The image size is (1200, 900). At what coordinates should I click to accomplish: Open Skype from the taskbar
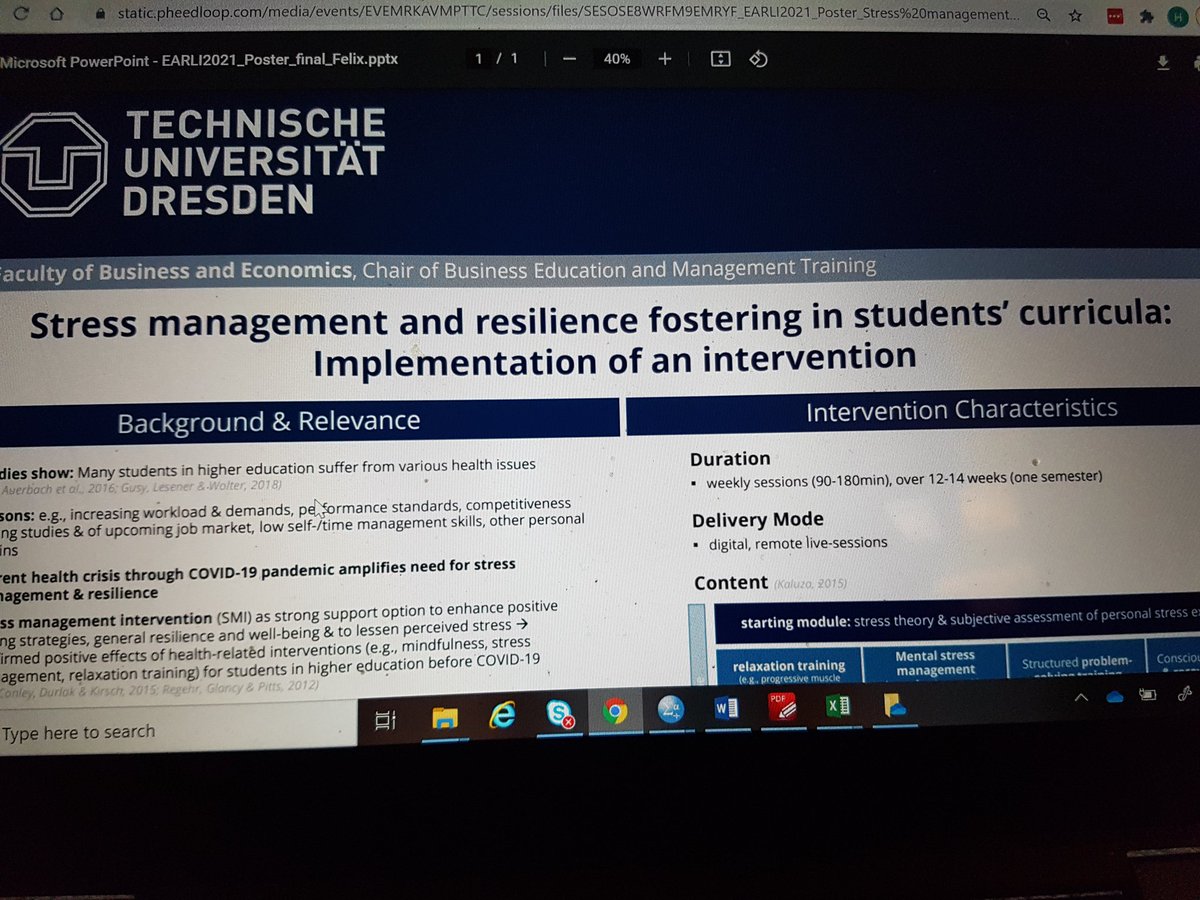coord(559,714)
